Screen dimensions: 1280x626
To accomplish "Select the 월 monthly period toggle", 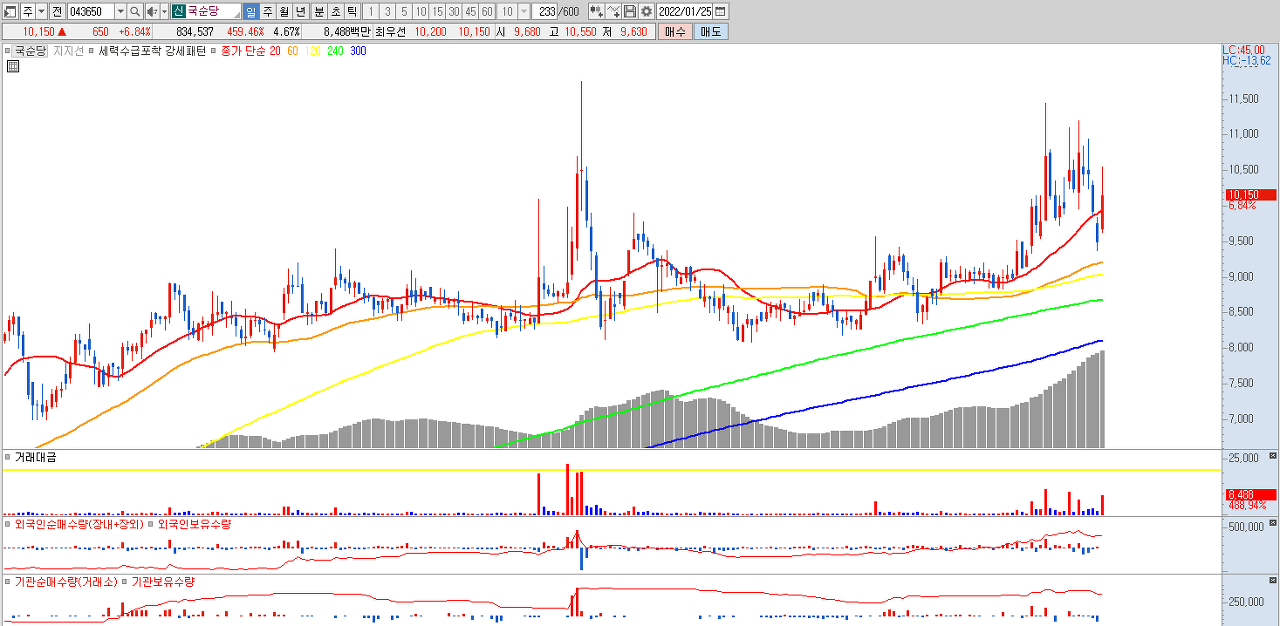I will [284, 11].
